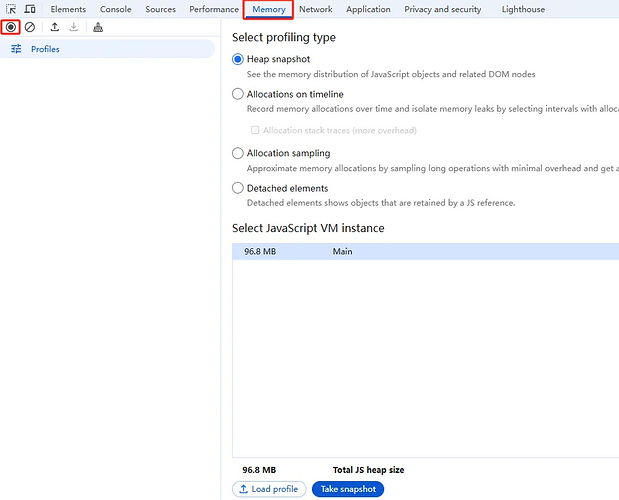Click the sliders icon beside Profiles

16,49
